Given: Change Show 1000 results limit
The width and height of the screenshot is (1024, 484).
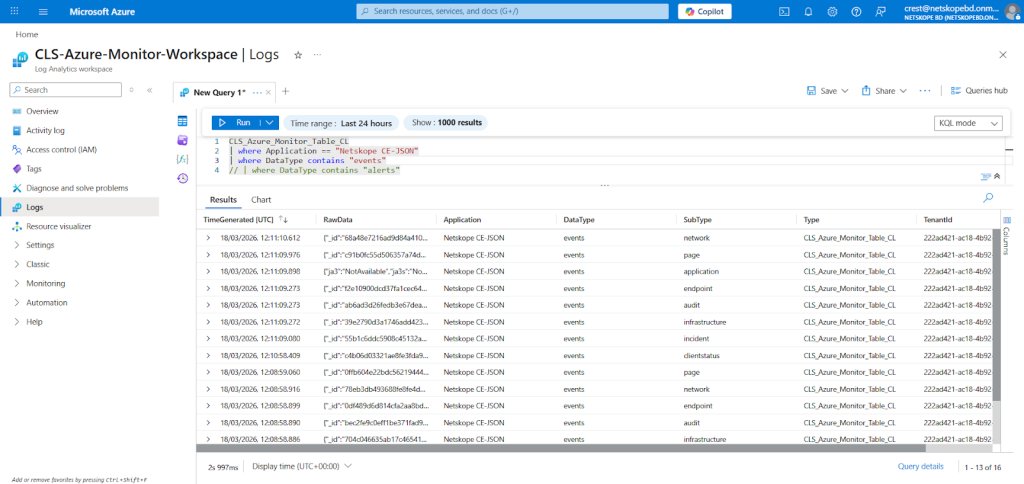Looking at the screenshot, I should (445, 123).
